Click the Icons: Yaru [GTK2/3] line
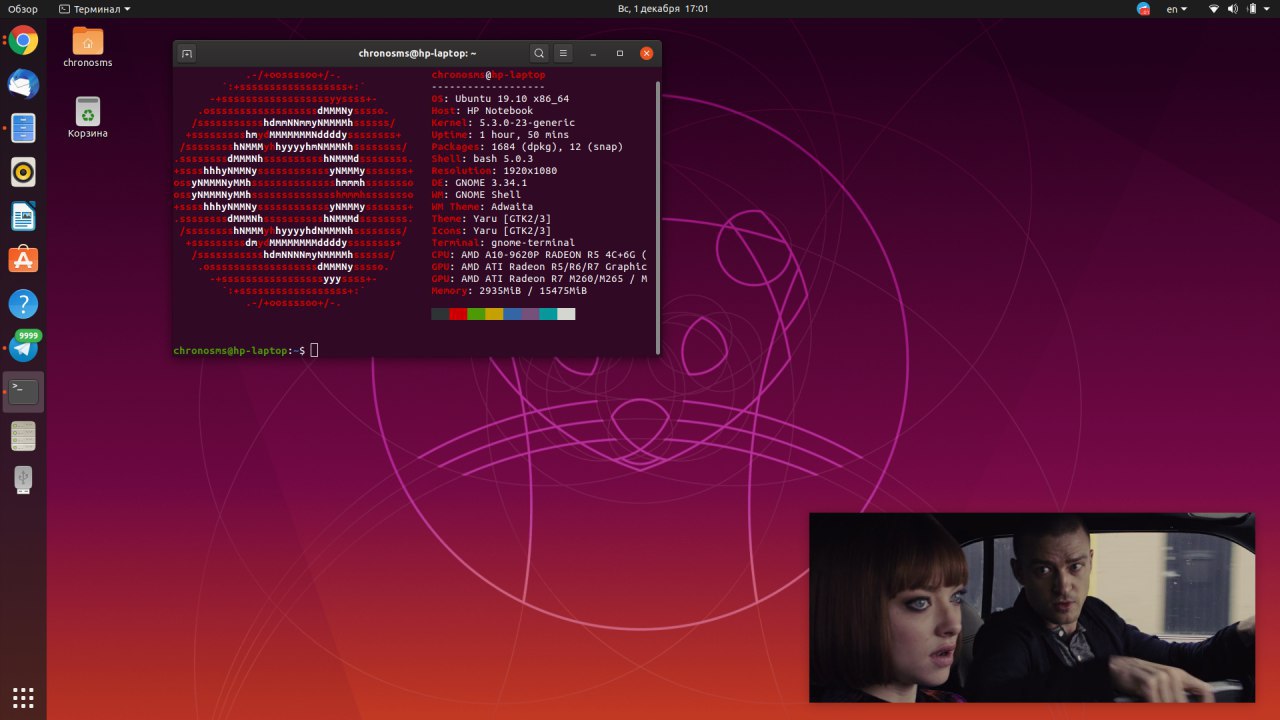1280x720 pixels. point(491,231)
